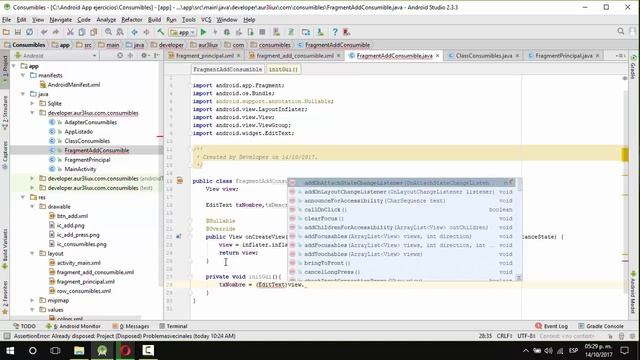Choose callOnClick() from autocomplete list
Viewport: 640px width, 360px height.
coord(402,210)
